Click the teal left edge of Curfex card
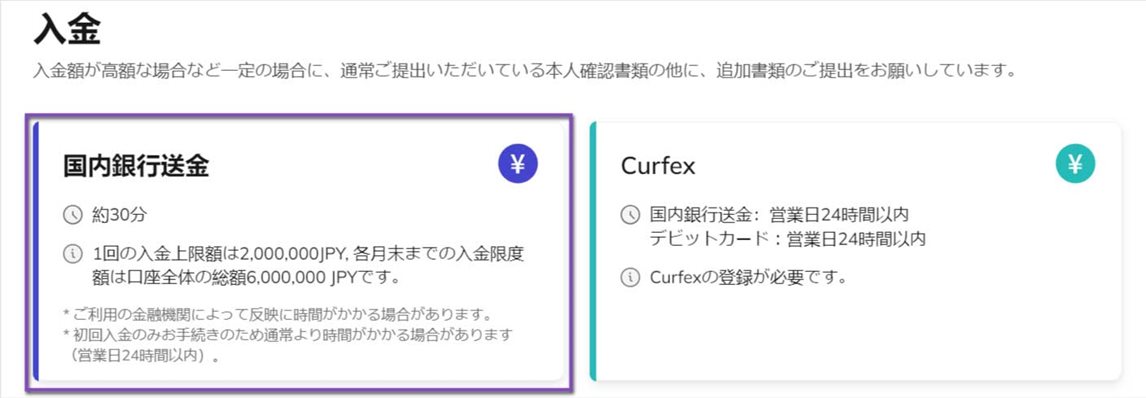1146x398 pixels. [593, 250]
